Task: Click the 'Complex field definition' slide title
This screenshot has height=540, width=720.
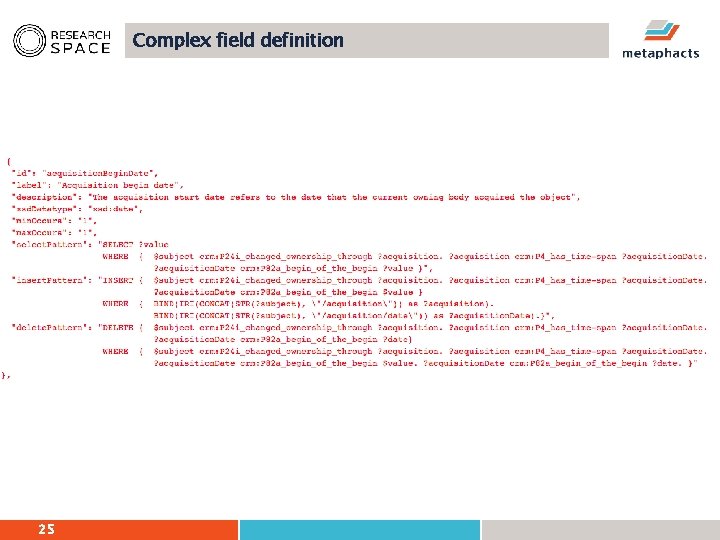Action: [x=238, y=40]
